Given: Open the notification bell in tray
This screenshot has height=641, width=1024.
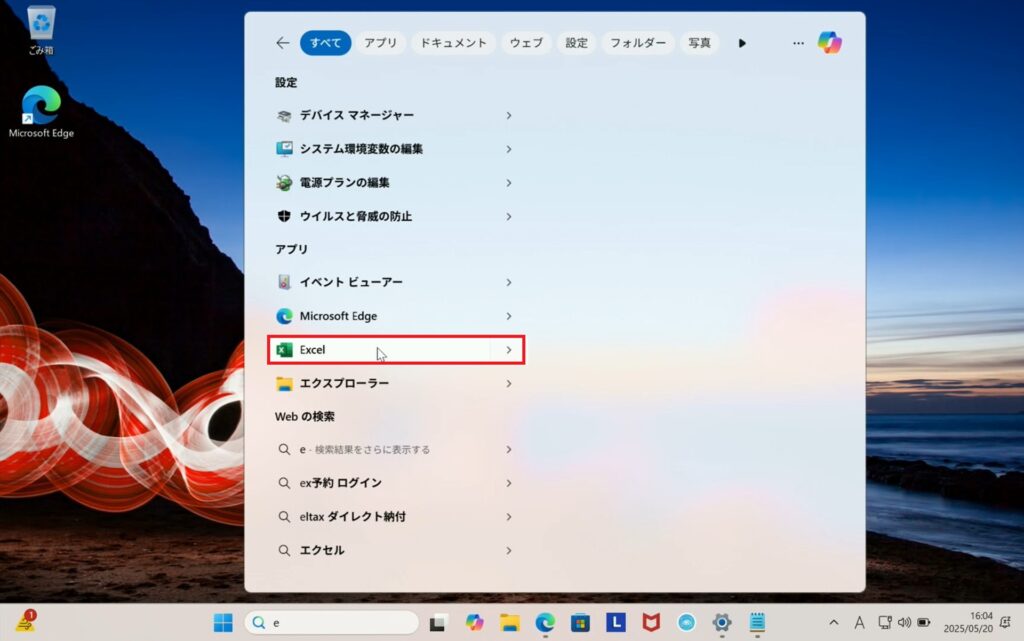Looking at the screenshot, I should (1006, 622).
